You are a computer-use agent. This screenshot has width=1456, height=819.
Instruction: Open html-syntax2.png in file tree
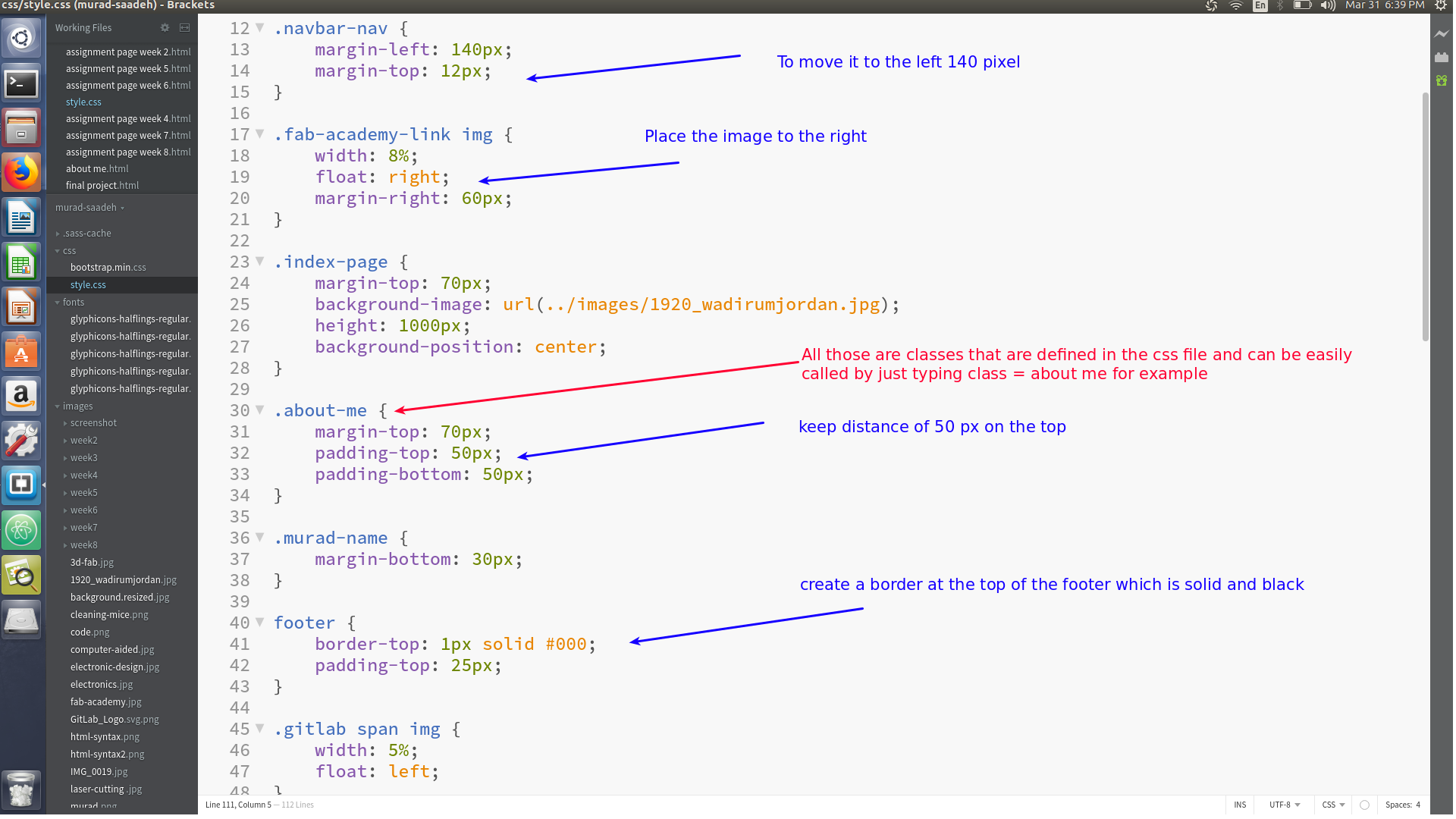pos(107,755)
